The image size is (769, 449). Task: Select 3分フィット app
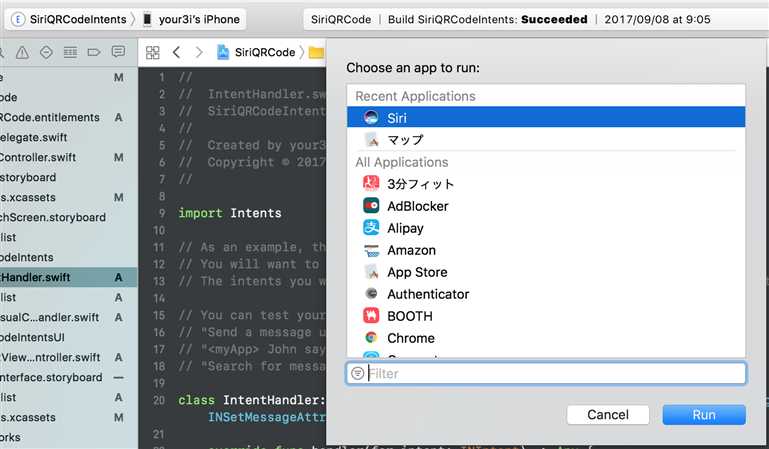[x=546, y=184]
